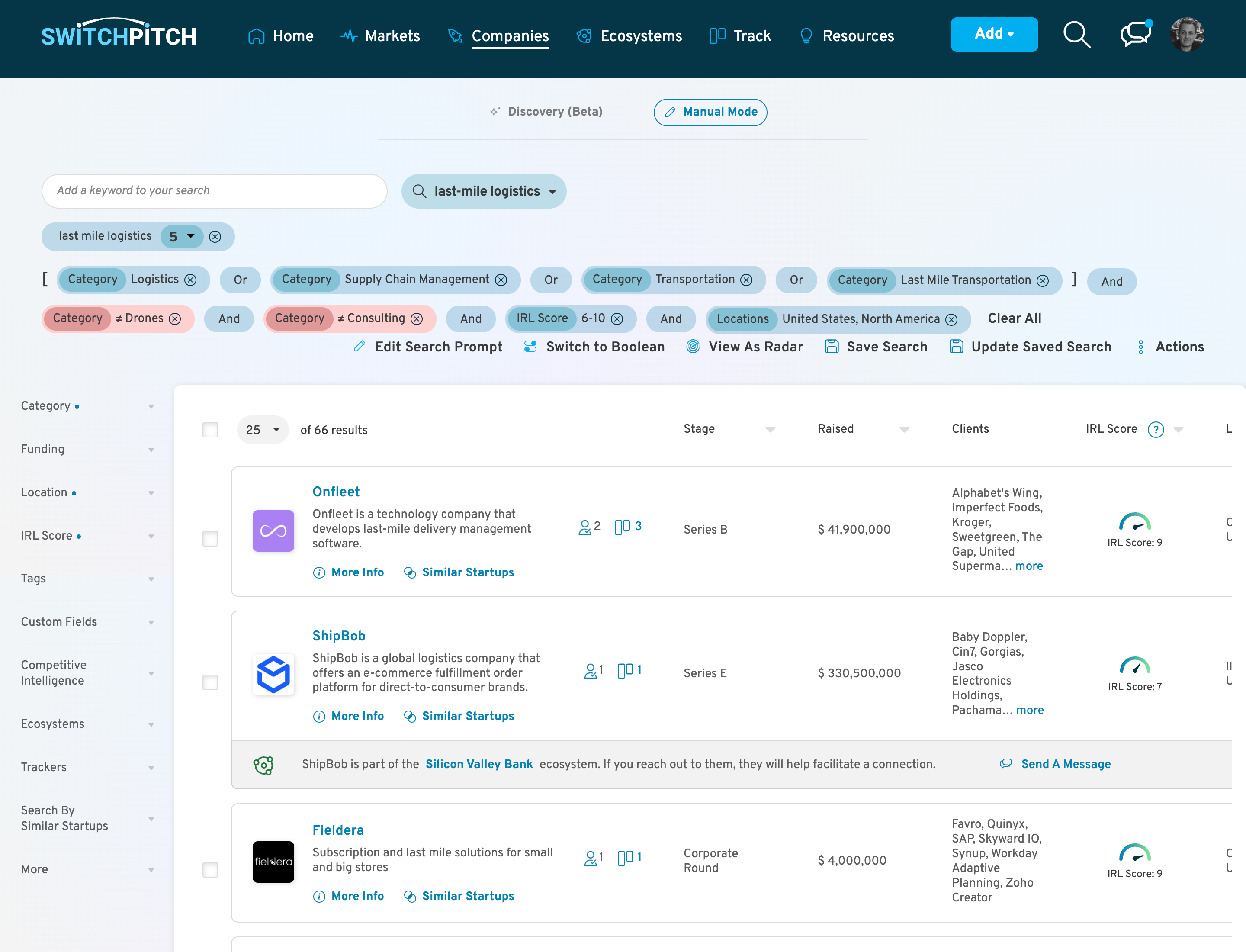Open the Ecosystems nav item
This screenshot has width=1246, height=952.
click(x=629, y=35)
